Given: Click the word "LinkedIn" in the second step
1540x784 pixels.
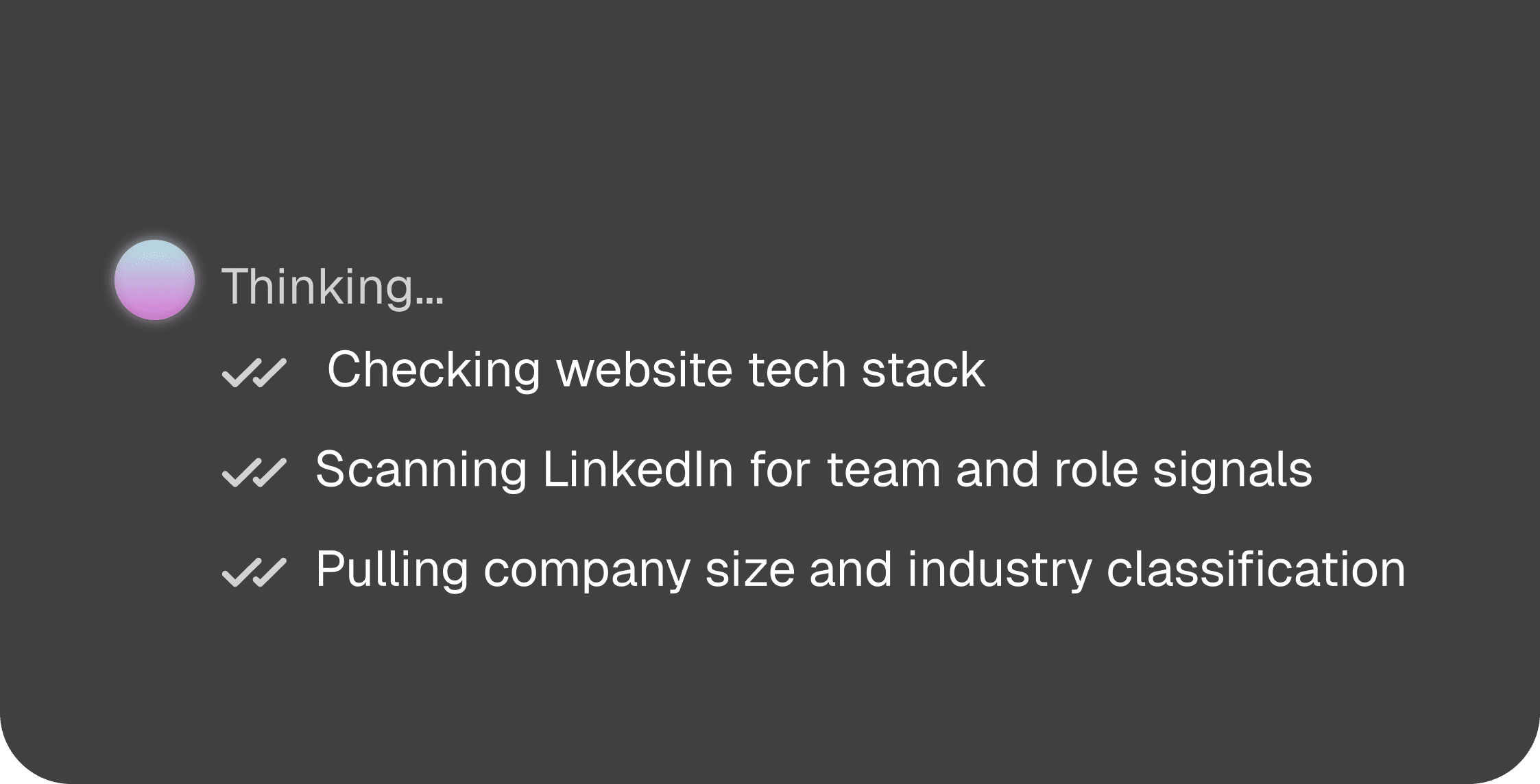Looking at the screenshot, I should coord(638,470).
